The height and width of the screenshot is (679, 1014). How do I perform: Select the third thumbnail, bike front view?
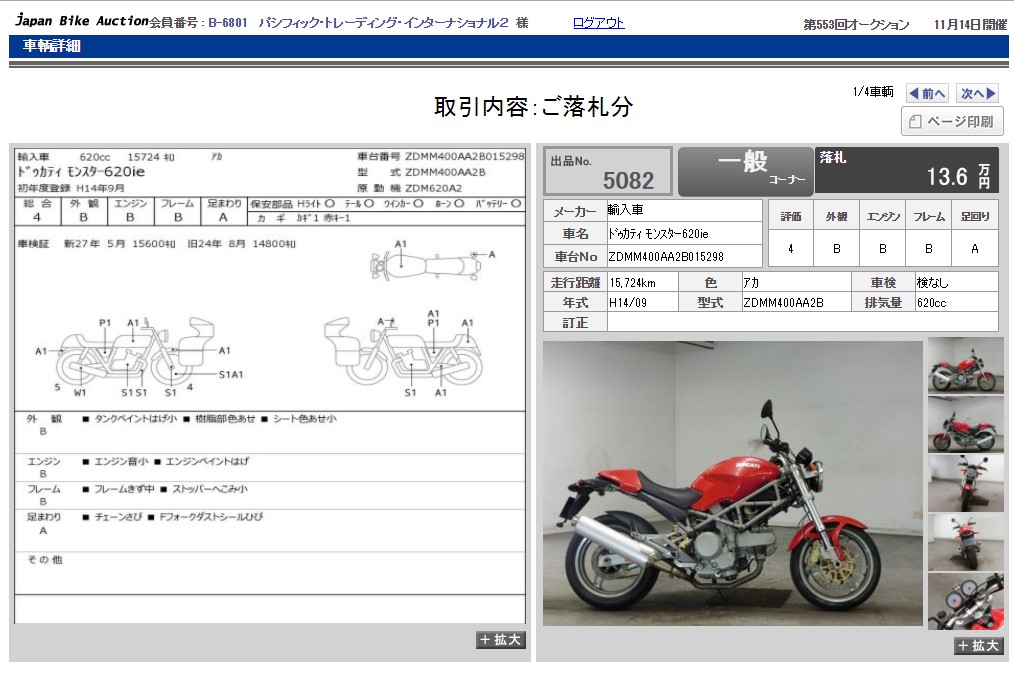(x=965, y=483)
